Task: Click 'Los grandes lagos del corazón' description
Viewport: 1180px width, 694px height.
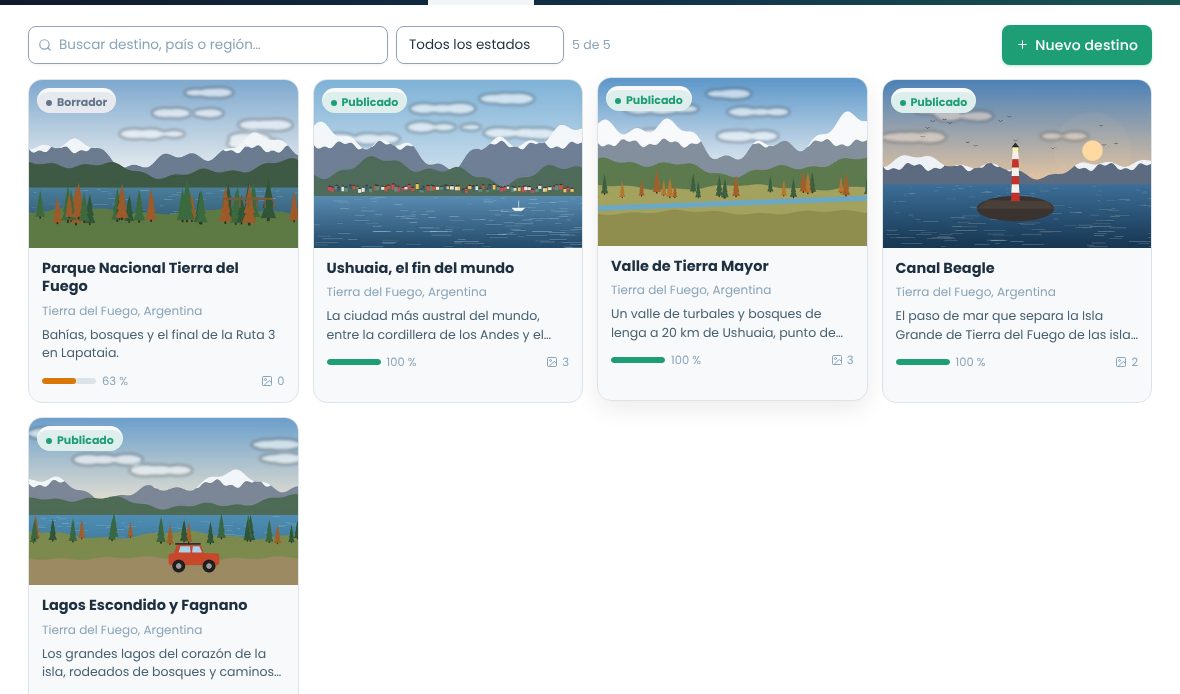Action: tap(162, 662)
